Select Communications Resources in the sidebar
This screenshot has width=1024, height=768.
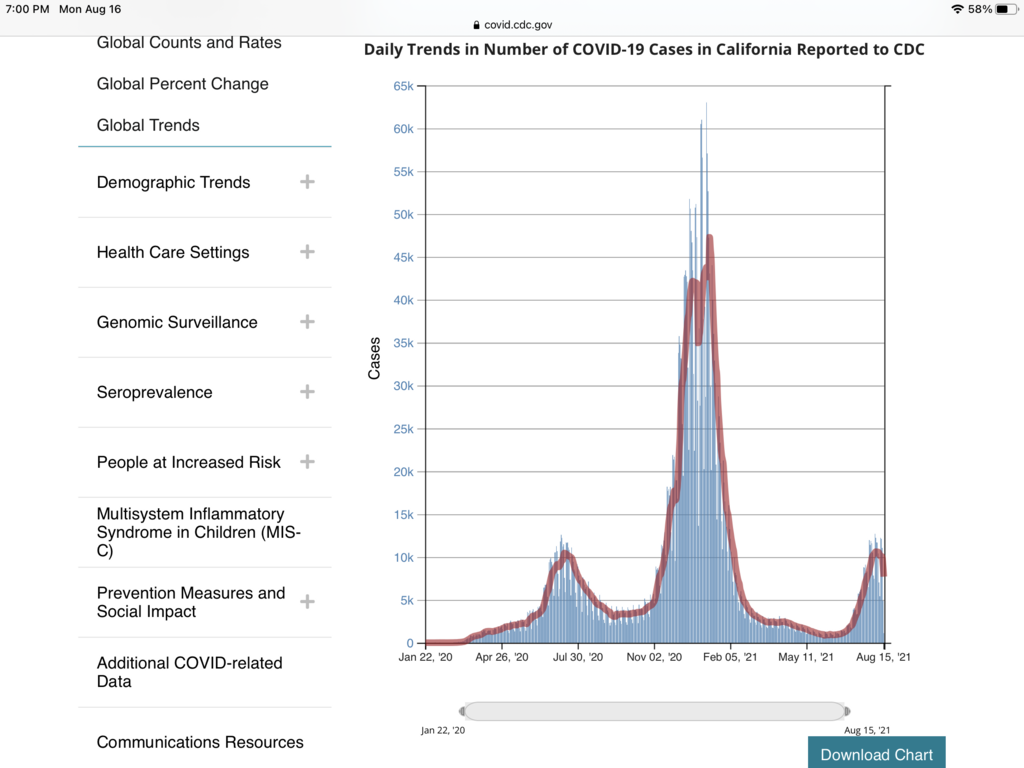pyautogui.click(x=200, y=742)
